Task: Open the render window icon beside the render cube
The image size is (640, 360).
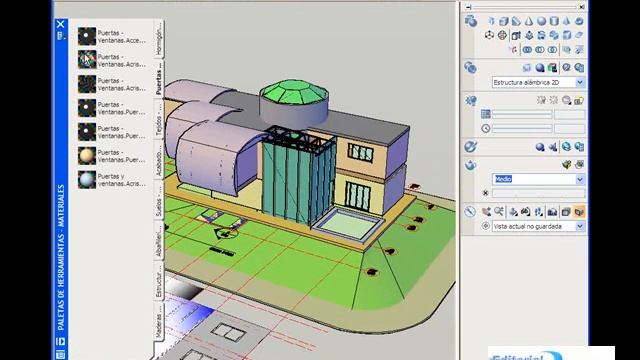Action: [579, 164]
